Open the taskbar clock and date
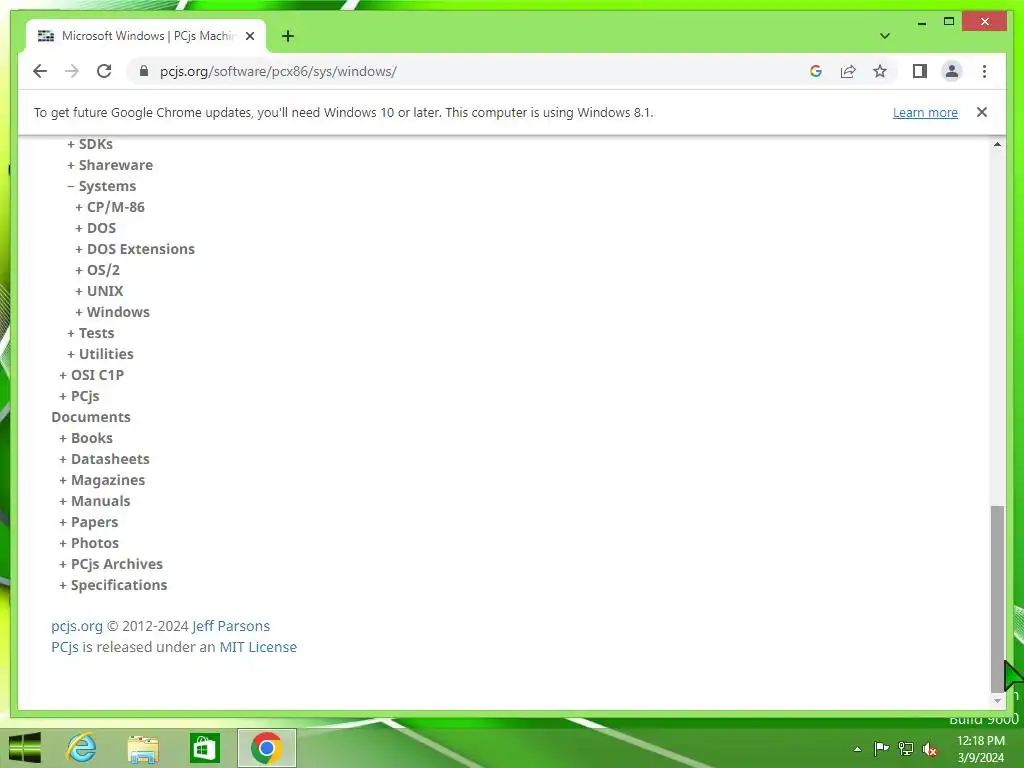The width and height of the screenshot is (1024, 768). click(980, 749)
